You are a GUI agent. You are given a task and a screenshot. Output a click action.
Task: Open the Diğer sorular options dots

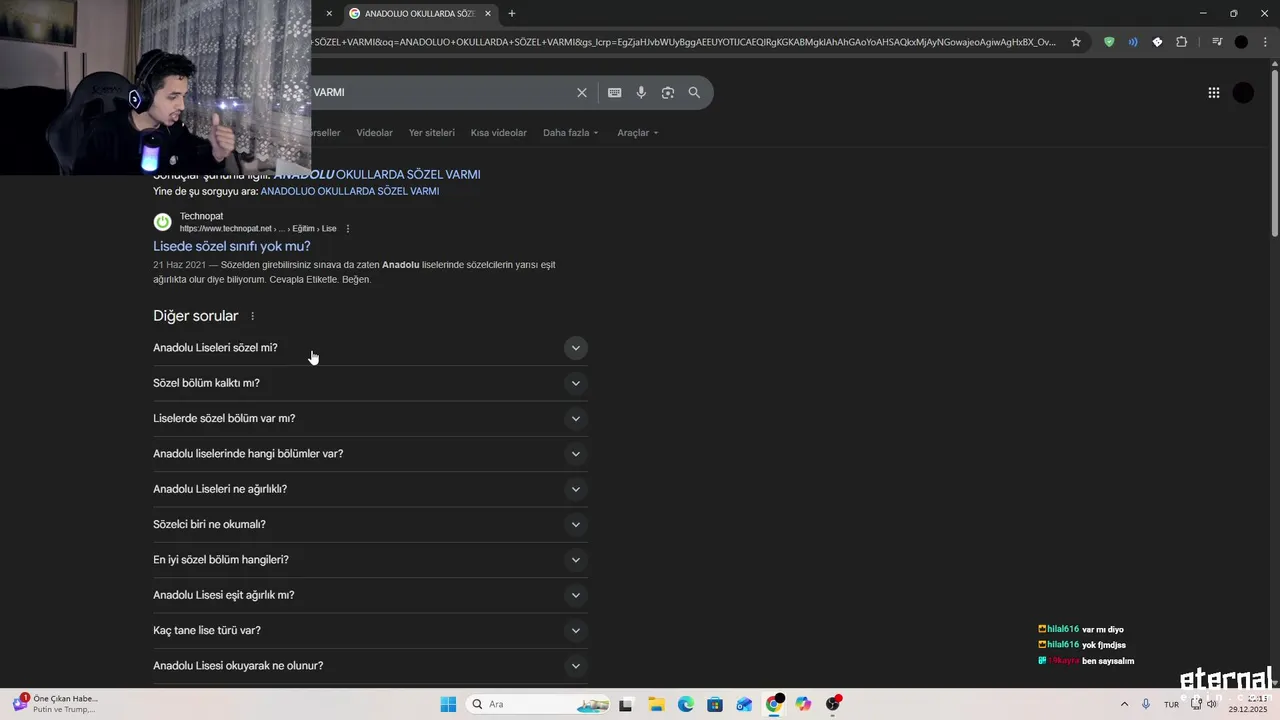pos(252,316)
